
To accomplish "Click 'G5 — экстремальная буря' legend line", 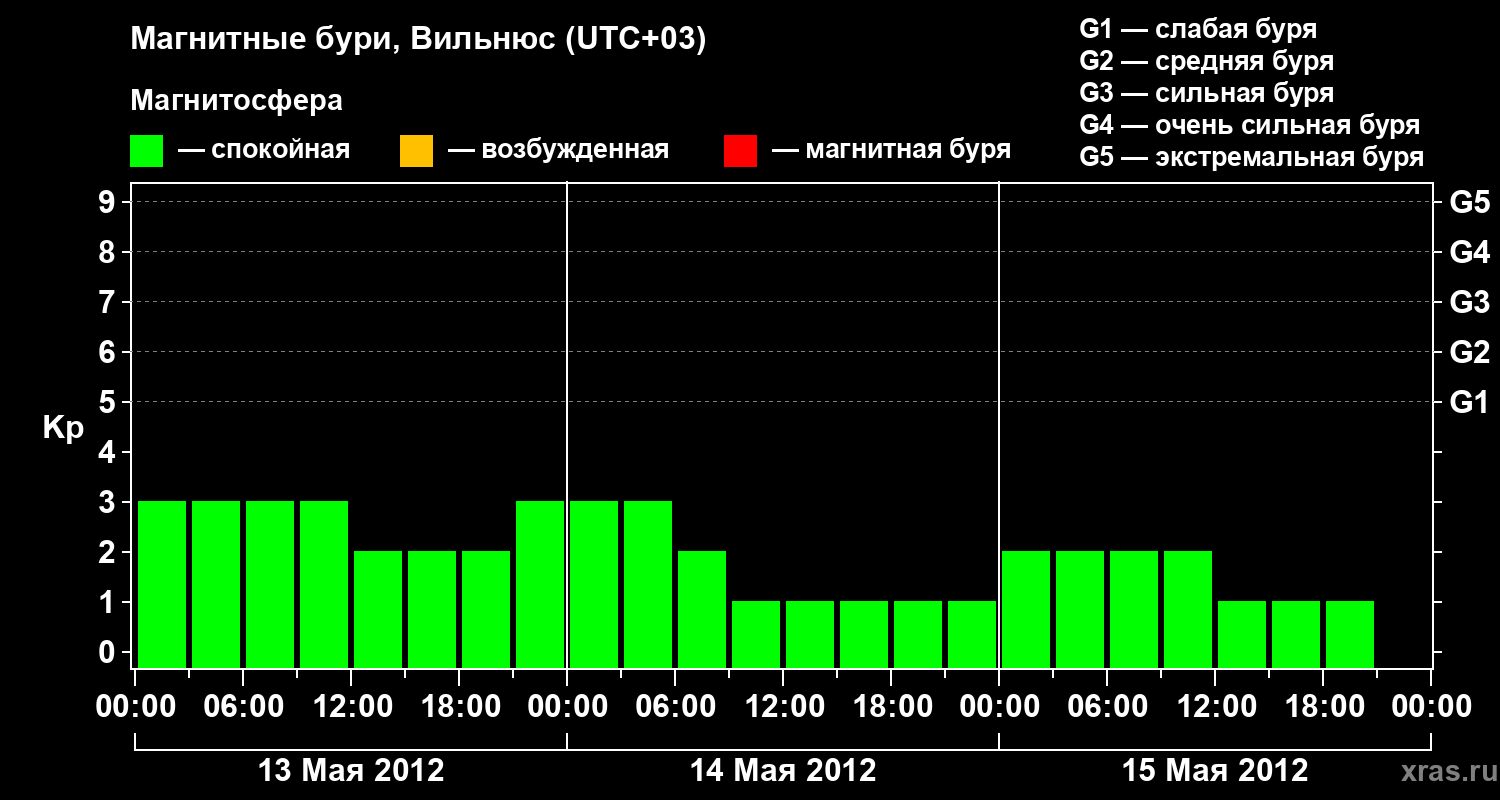I will point(1251,157).
